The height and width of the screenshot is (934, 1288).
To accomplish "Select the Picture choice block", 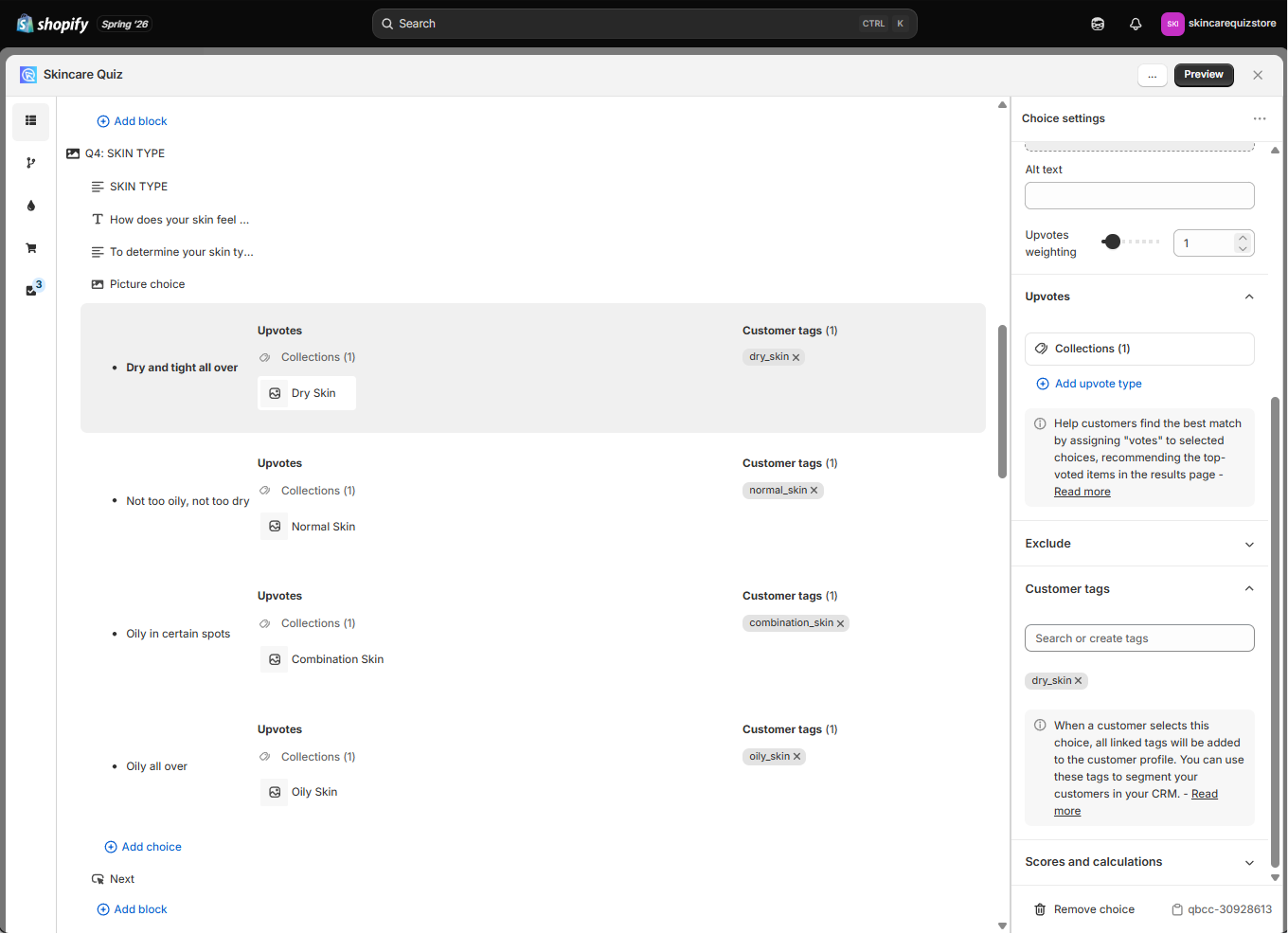I will point(138,284).
